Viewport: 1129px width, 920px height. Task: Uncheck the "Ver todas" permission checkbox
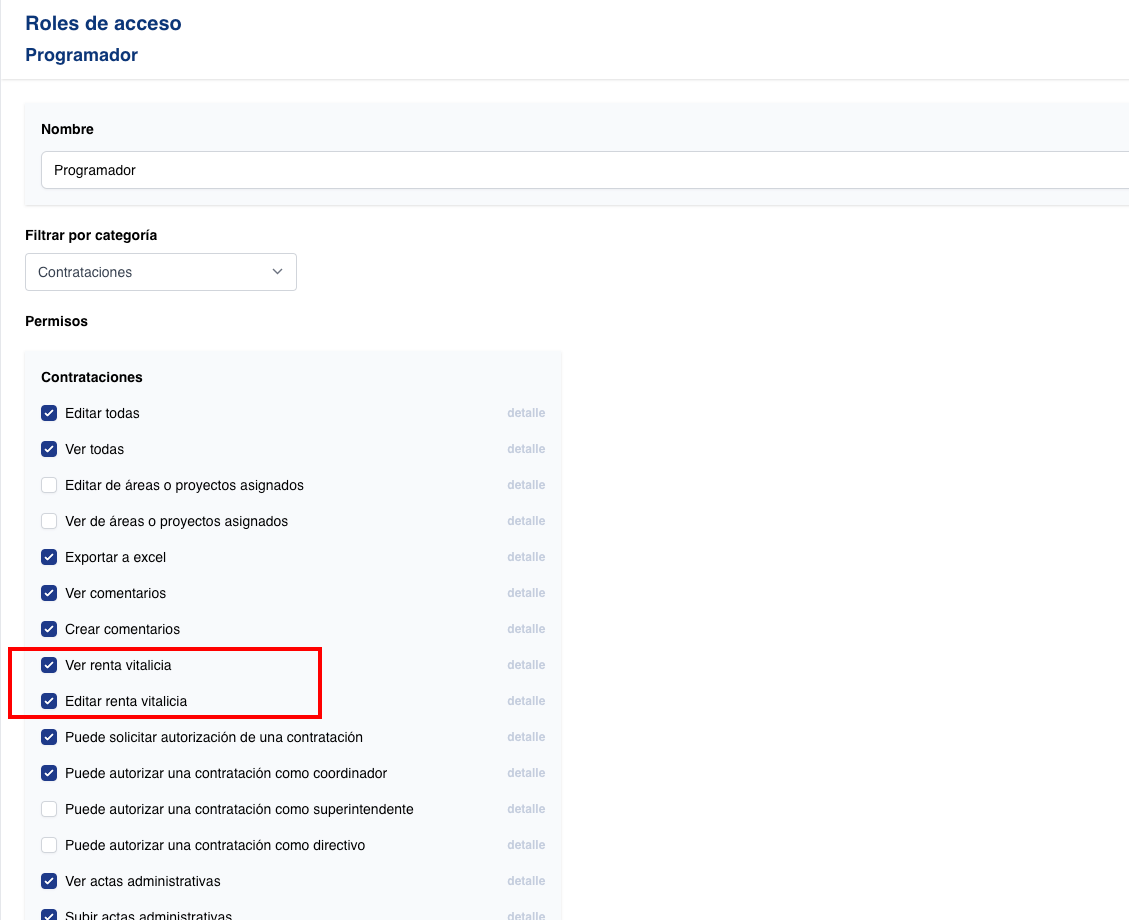click(x=49, y=449)
